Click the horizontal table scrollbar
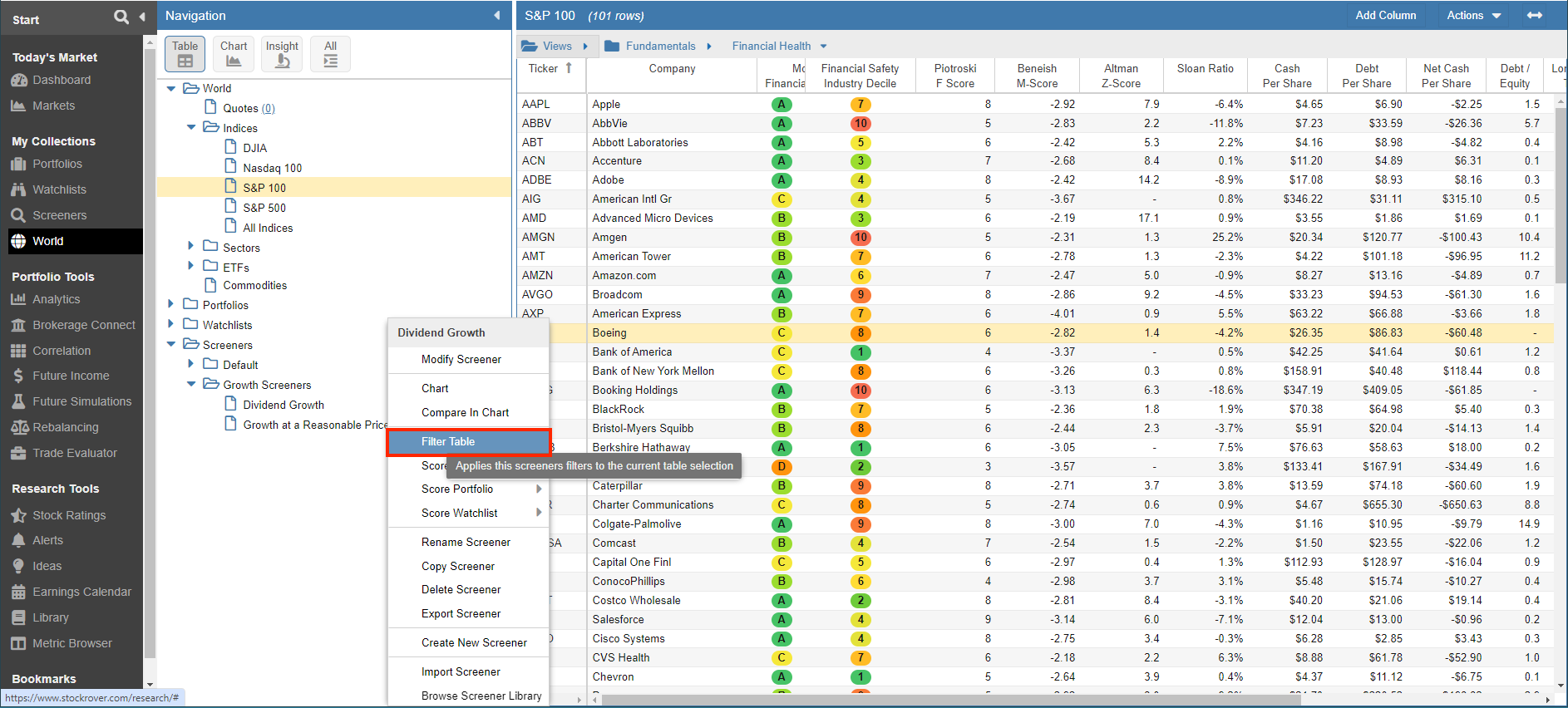Screen dimensions: 1568x708 point(951,701)
